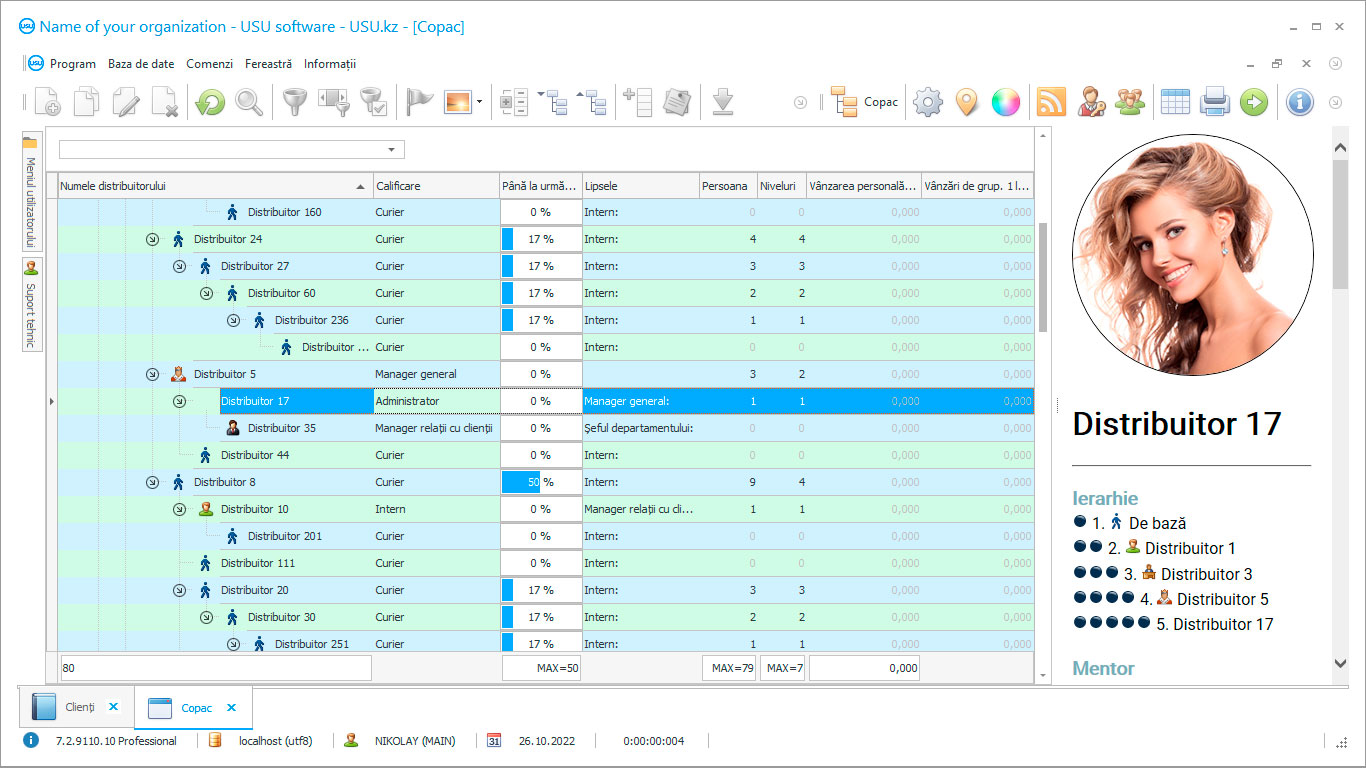Screen dimensions: 1366x768
Task: Open the color wheel theme picker
Action: (x=1005, y=102)
